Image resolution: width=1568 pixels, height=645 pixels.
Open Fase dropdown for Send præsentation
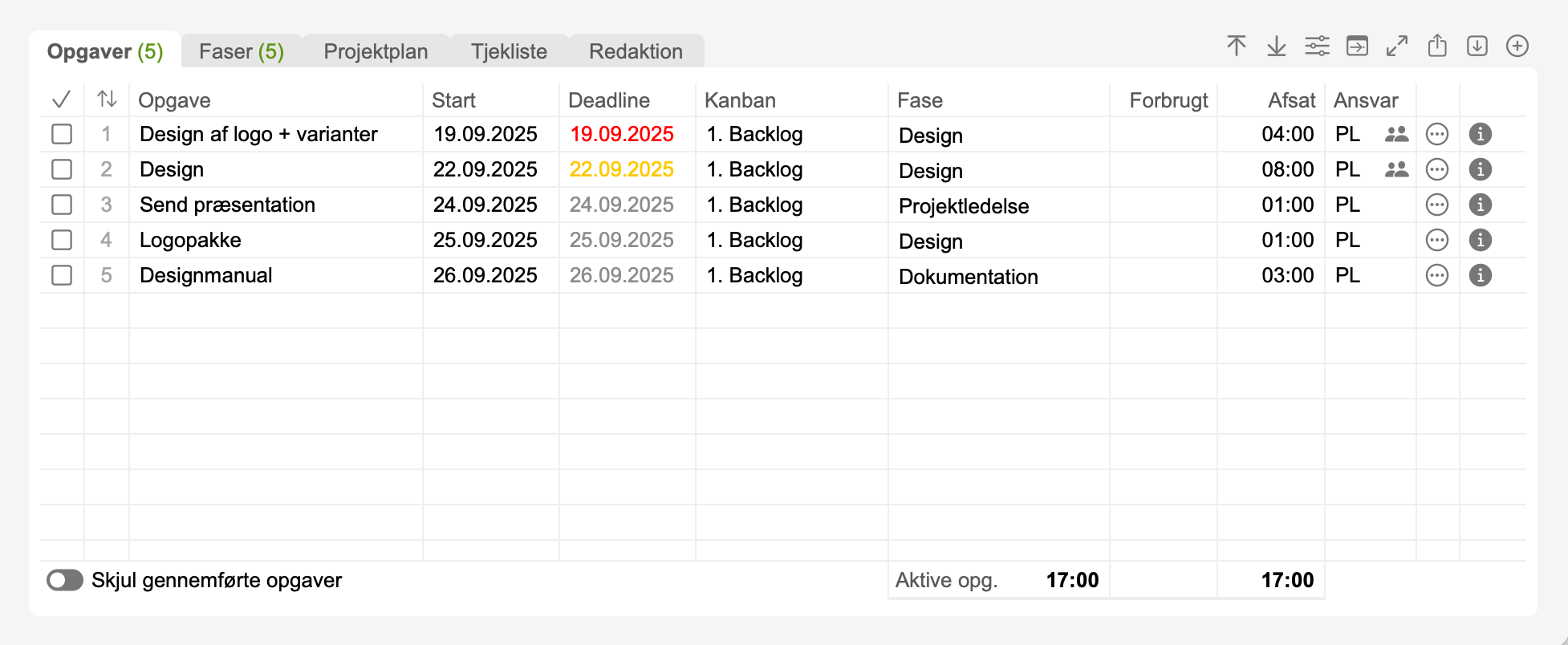(997, 205)
